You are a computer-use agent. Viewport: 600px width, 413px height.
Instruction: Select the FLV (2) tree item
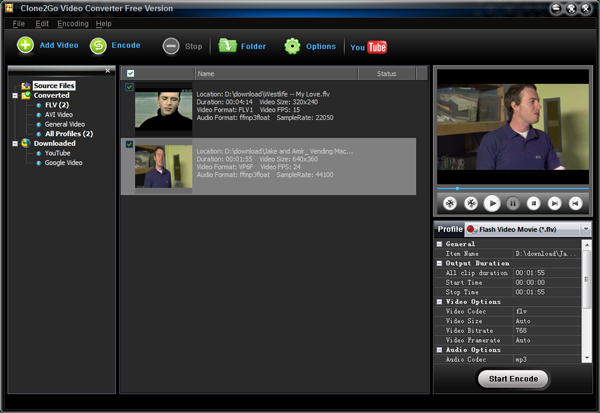[x=57, y=105]
